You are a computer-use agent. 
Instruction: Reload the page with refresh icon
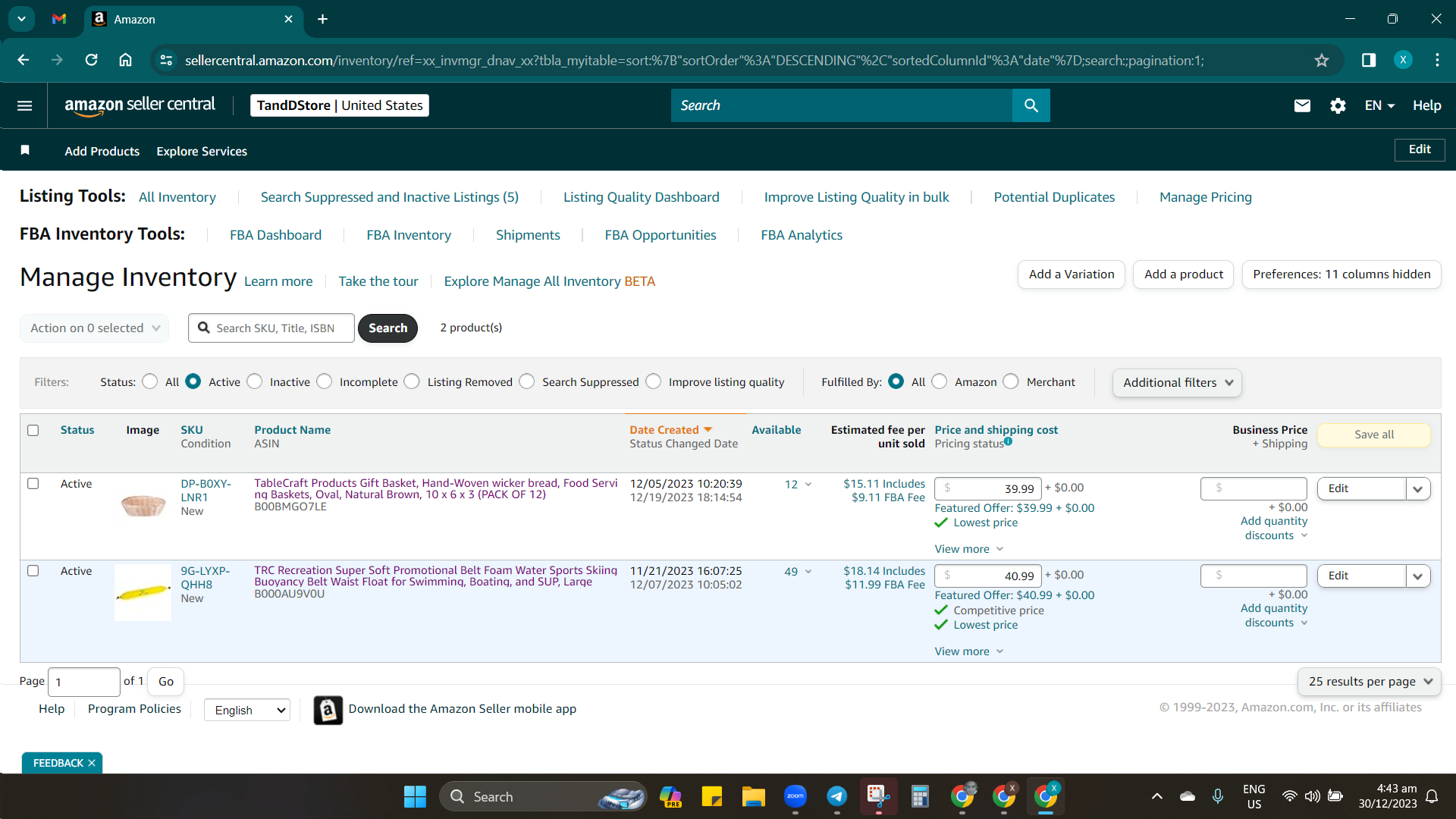point(91,60)
